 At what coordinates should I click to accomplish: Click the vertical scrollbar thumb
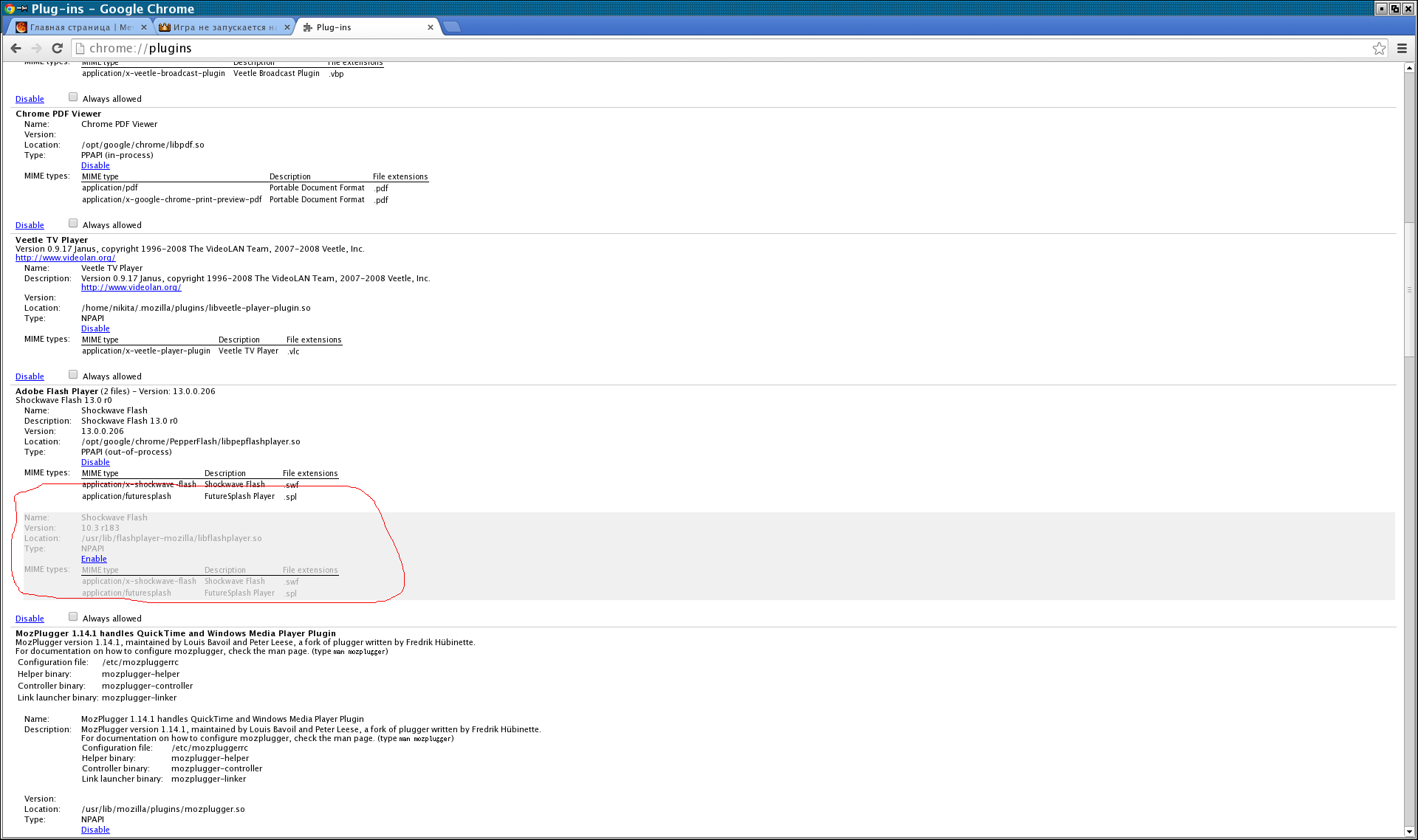pyautogui.click(x=1409, y=289)
